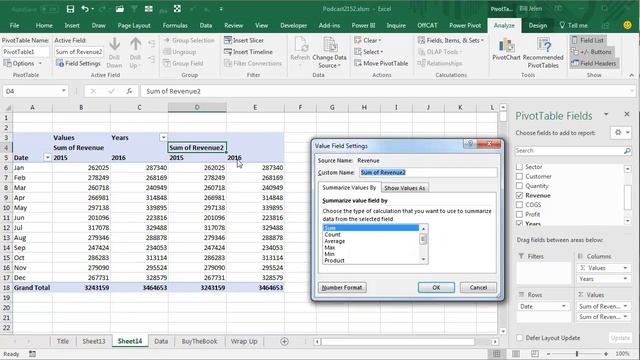Open the Years column filter dropdown
The image size is (640, 360).
point(163,138)
